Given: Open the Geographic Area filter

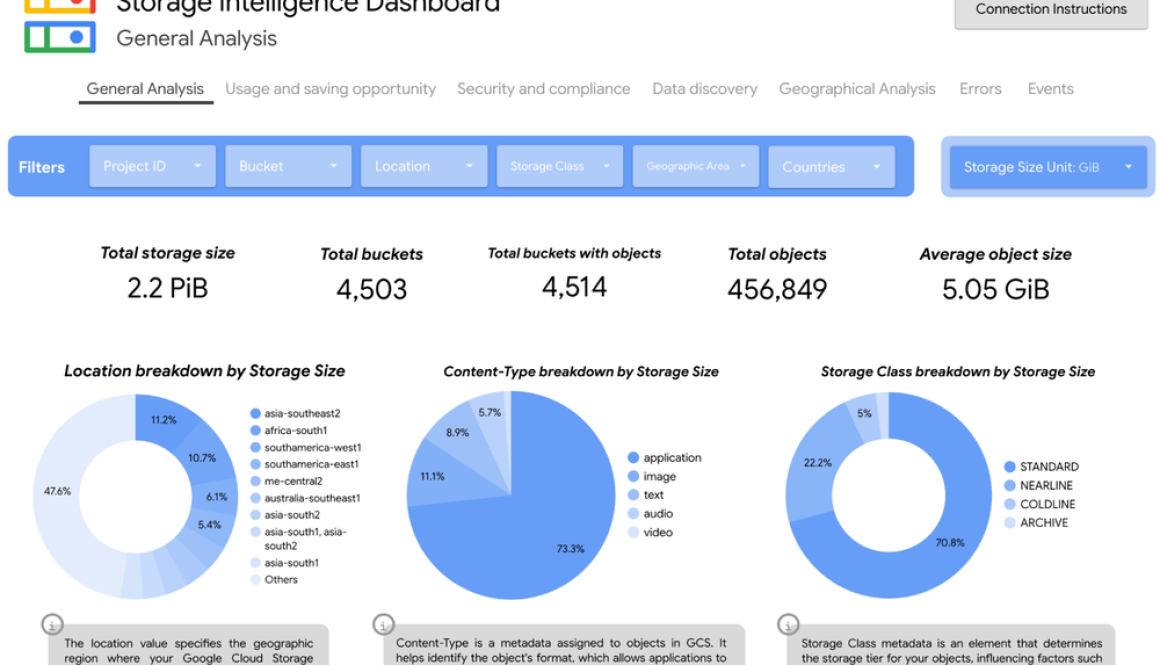Looking at the screenshot, I should coord(695,165).
